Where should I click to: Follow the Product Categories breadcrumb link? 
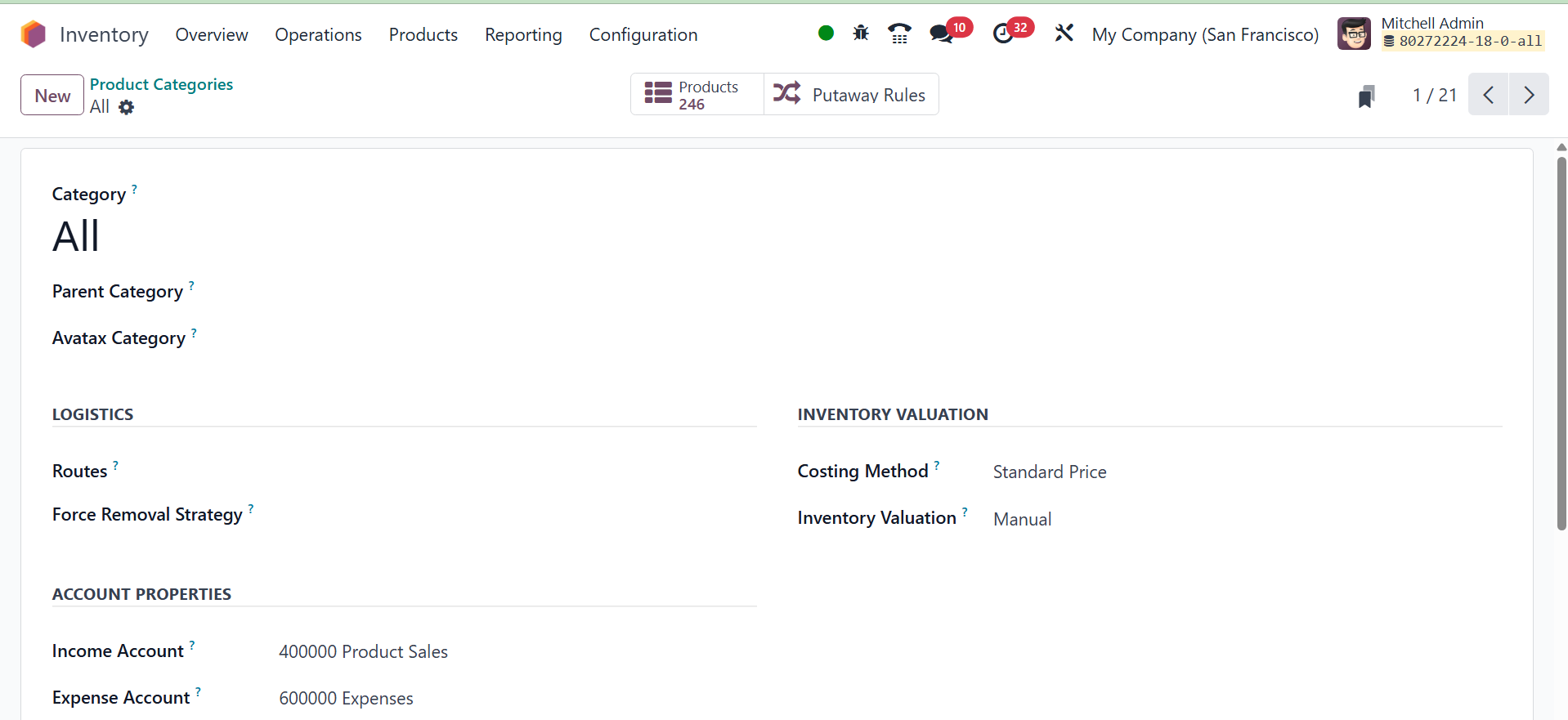click(x=161, y=84)
